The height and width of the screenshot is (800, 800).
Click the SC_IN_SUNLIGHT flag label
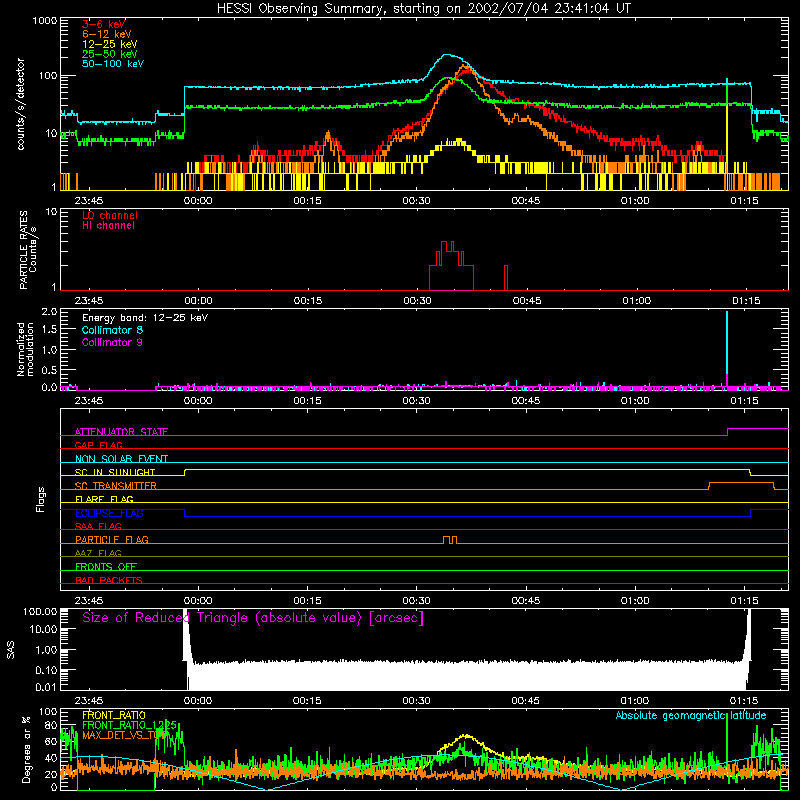[x=115, y=472]
